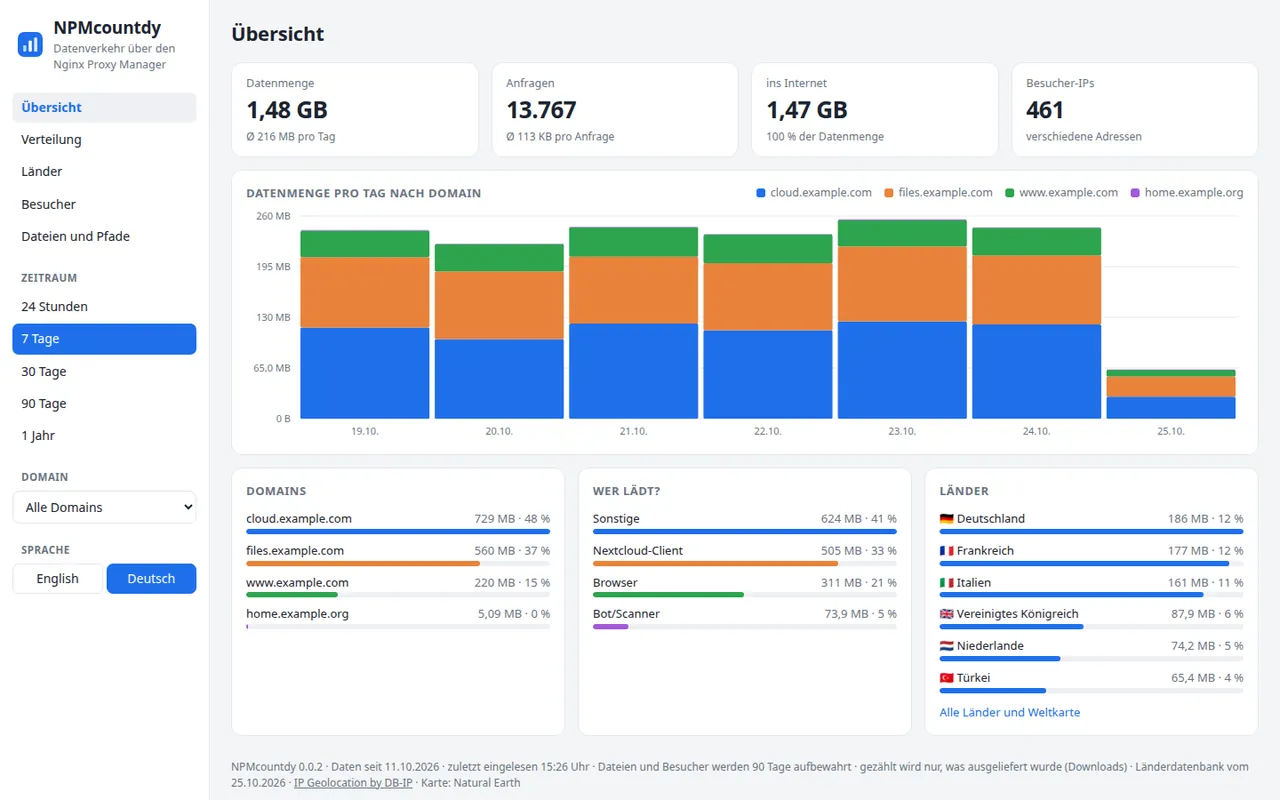
Task: Click the Niederlande flag icon
Action: click(x=946, y=646)
